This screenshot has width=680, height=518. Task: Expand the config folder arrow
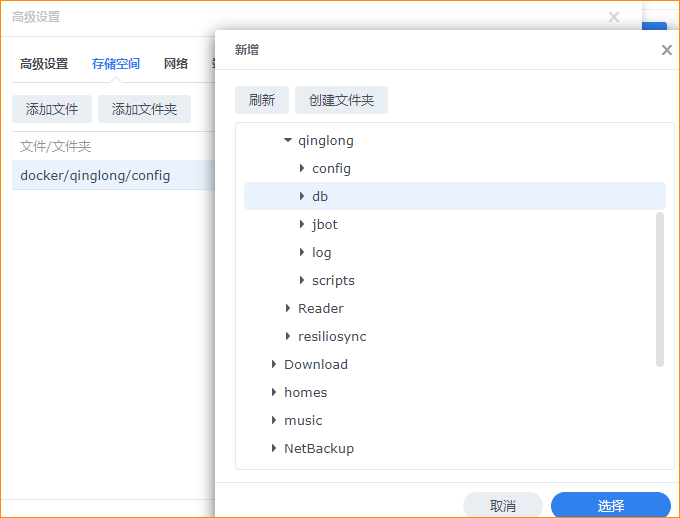point(302,169)
